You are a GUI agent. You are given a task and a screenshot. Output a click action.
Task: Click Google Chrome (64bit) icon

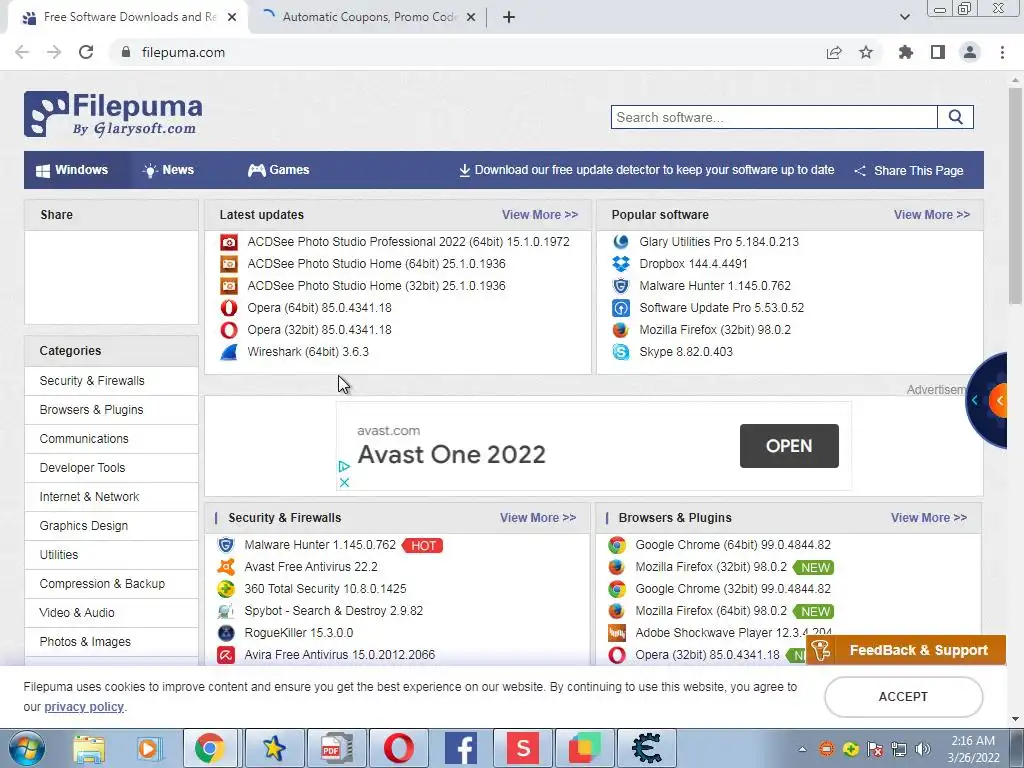click(616, 545)
